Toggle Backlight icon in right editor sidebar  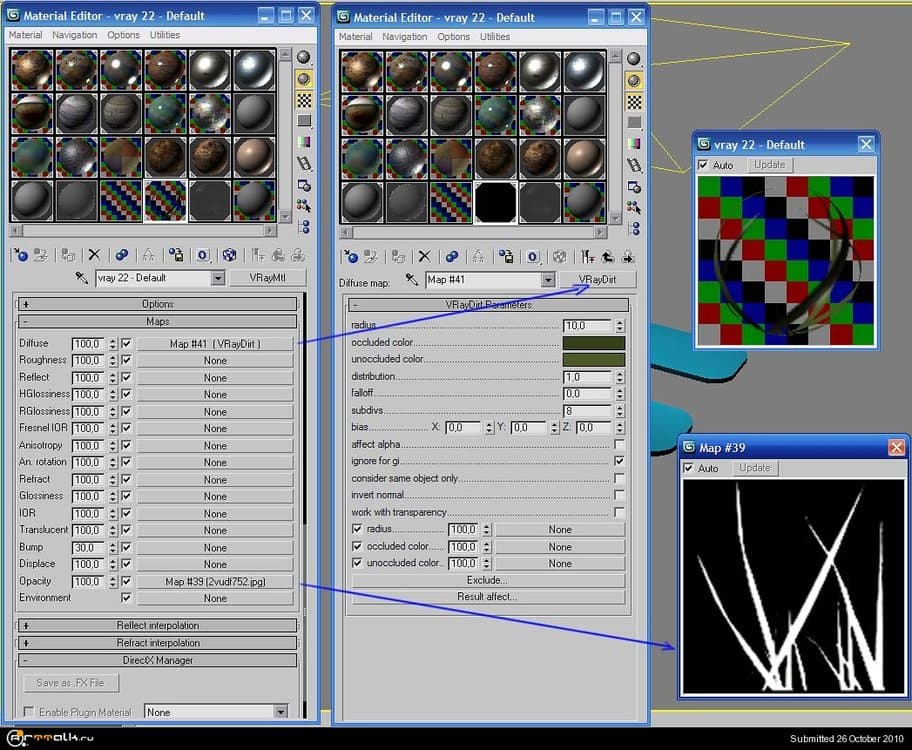point(633,79)
